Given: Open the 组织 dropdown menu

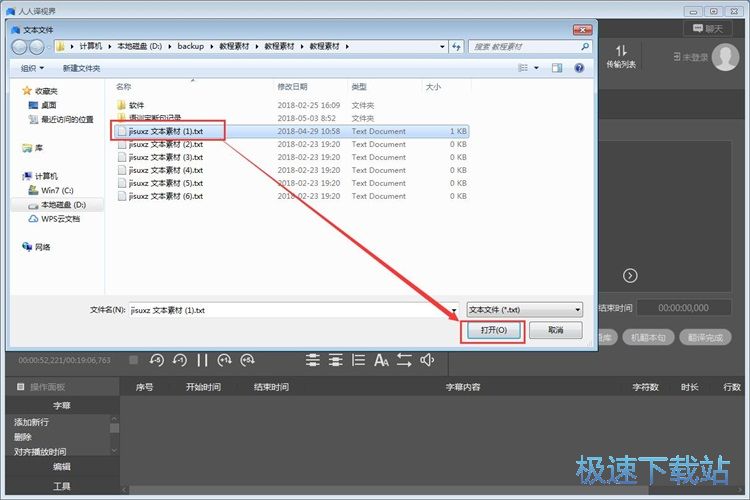Looking at the screenshot, I should [x=33, y=68].
